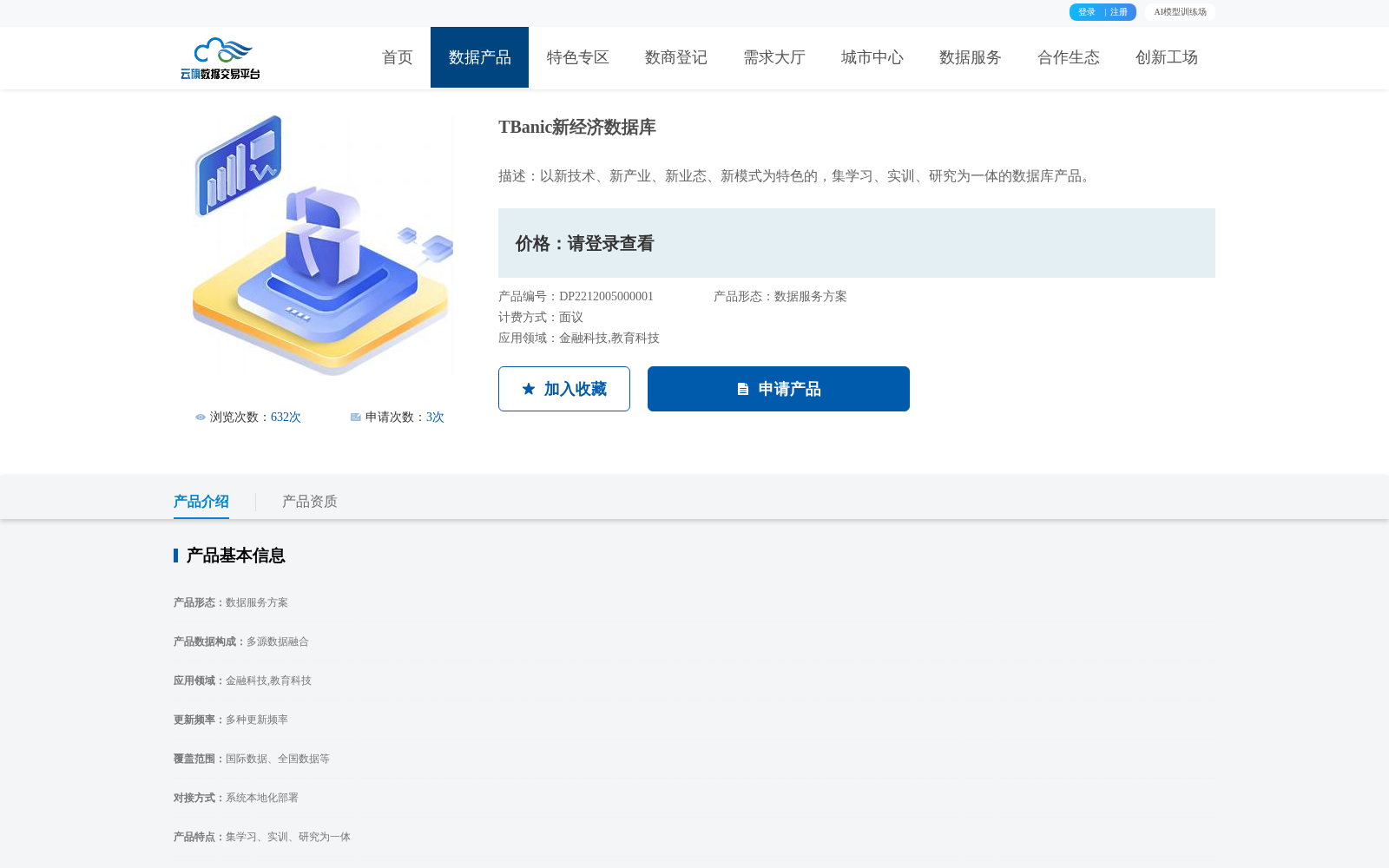Click the 价格：请登录查看 banner

[857, 243]
